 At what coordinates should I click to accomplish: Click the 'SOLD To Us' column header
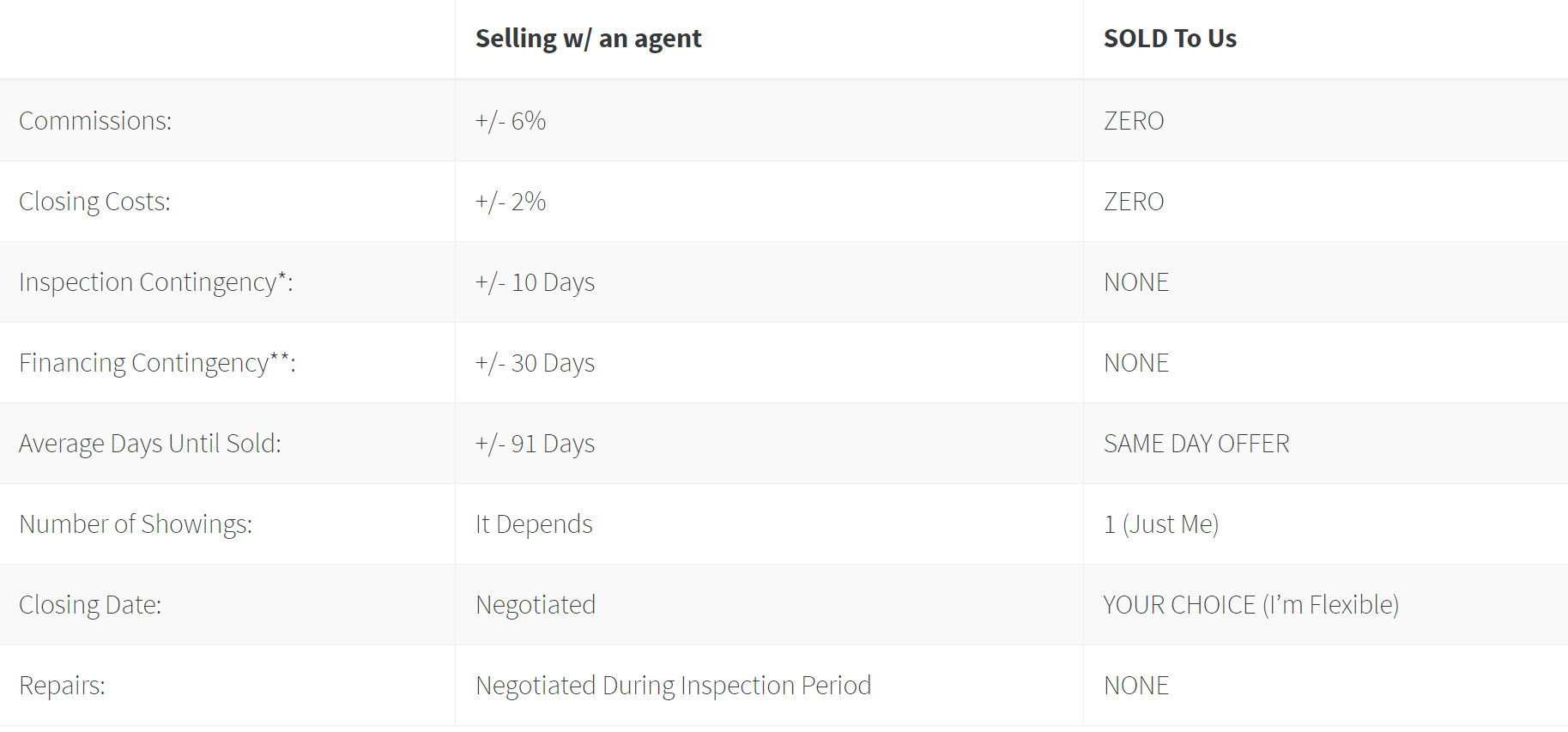pos(1170,39)
